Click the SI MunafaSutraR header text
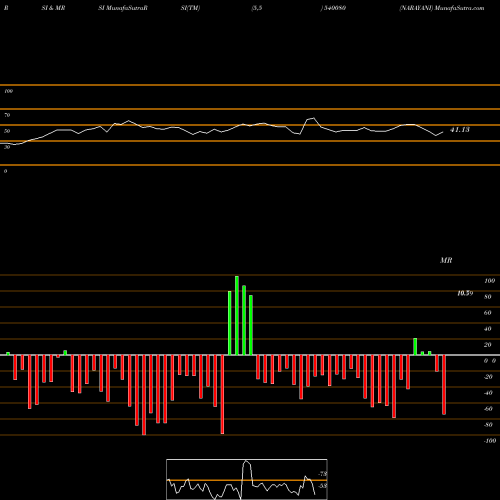Screen dimensions: 500x500 click(123, 8)
